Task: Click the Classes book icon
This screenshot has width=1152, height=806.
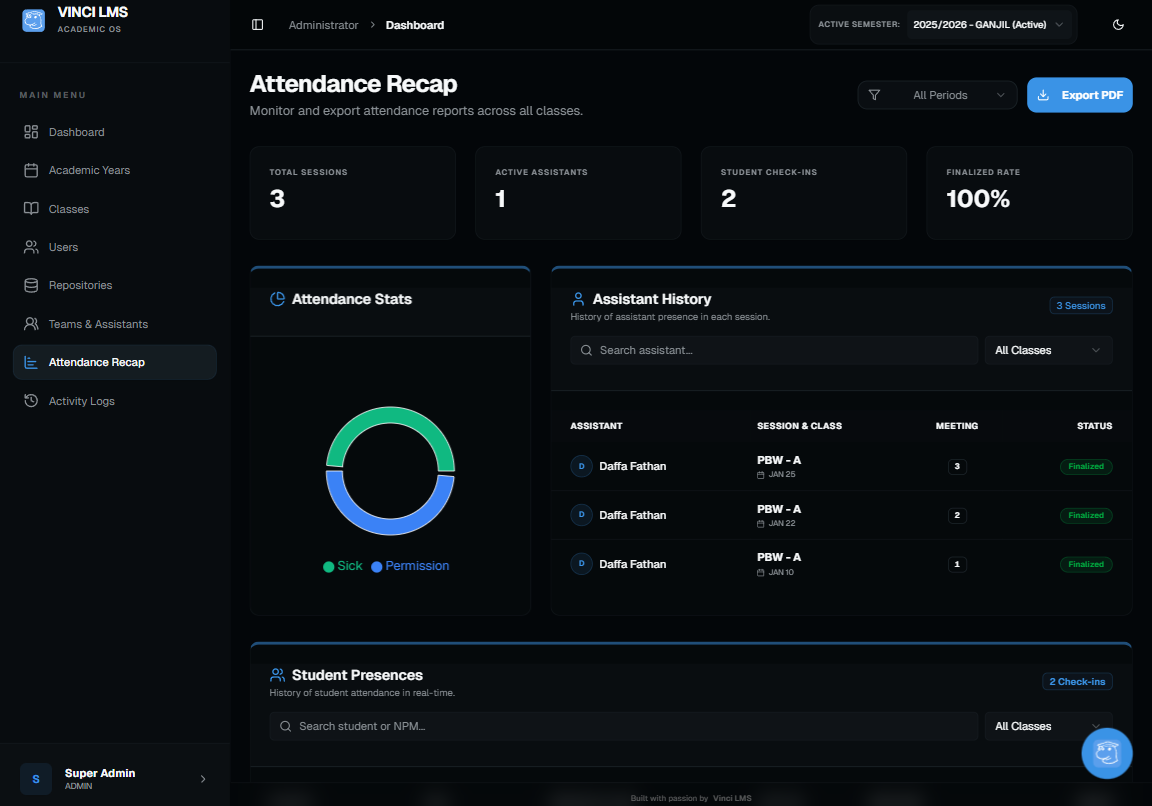Action: [x=31, y=209]
